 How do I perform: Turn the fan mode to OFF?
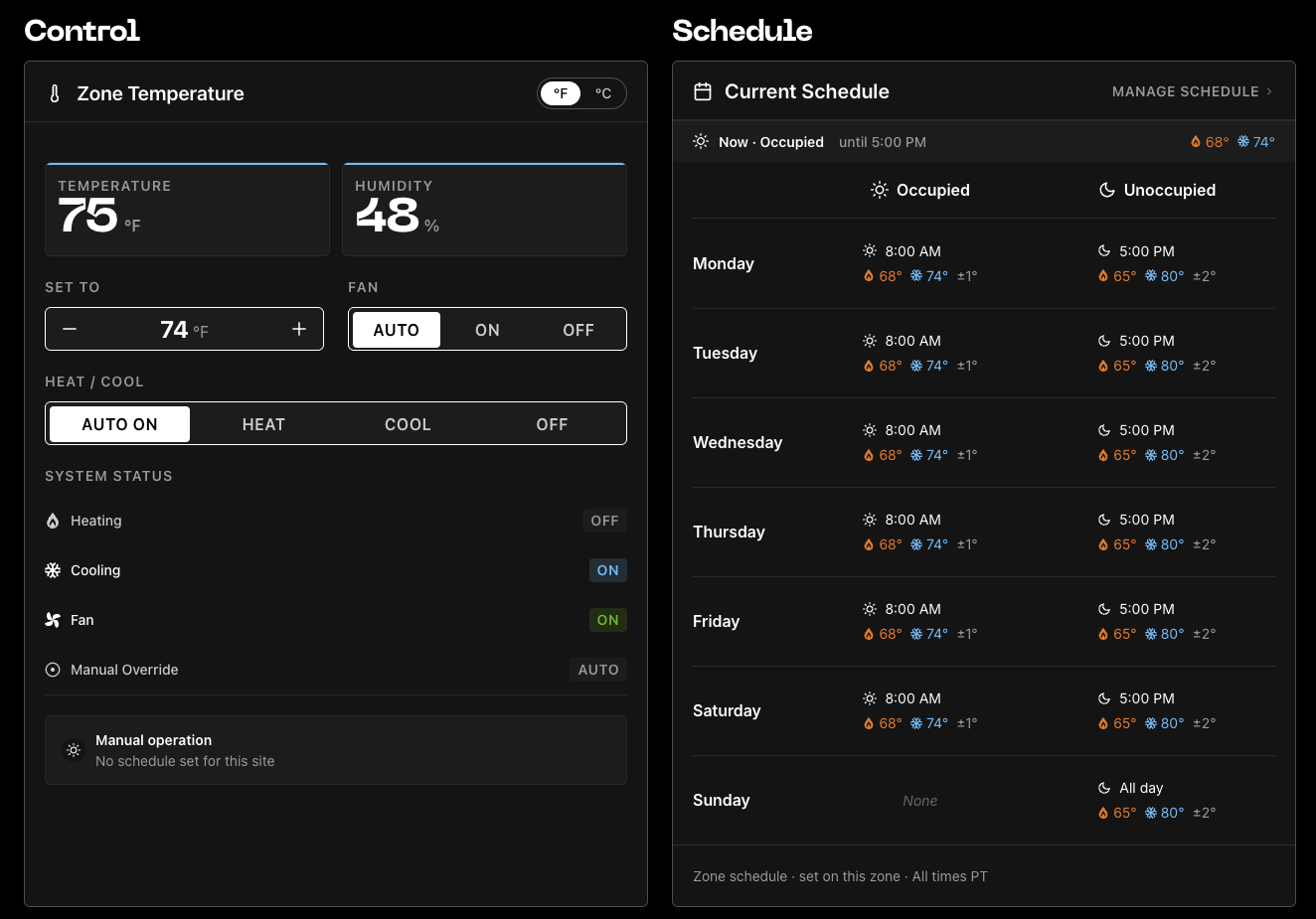click(578, 330)
